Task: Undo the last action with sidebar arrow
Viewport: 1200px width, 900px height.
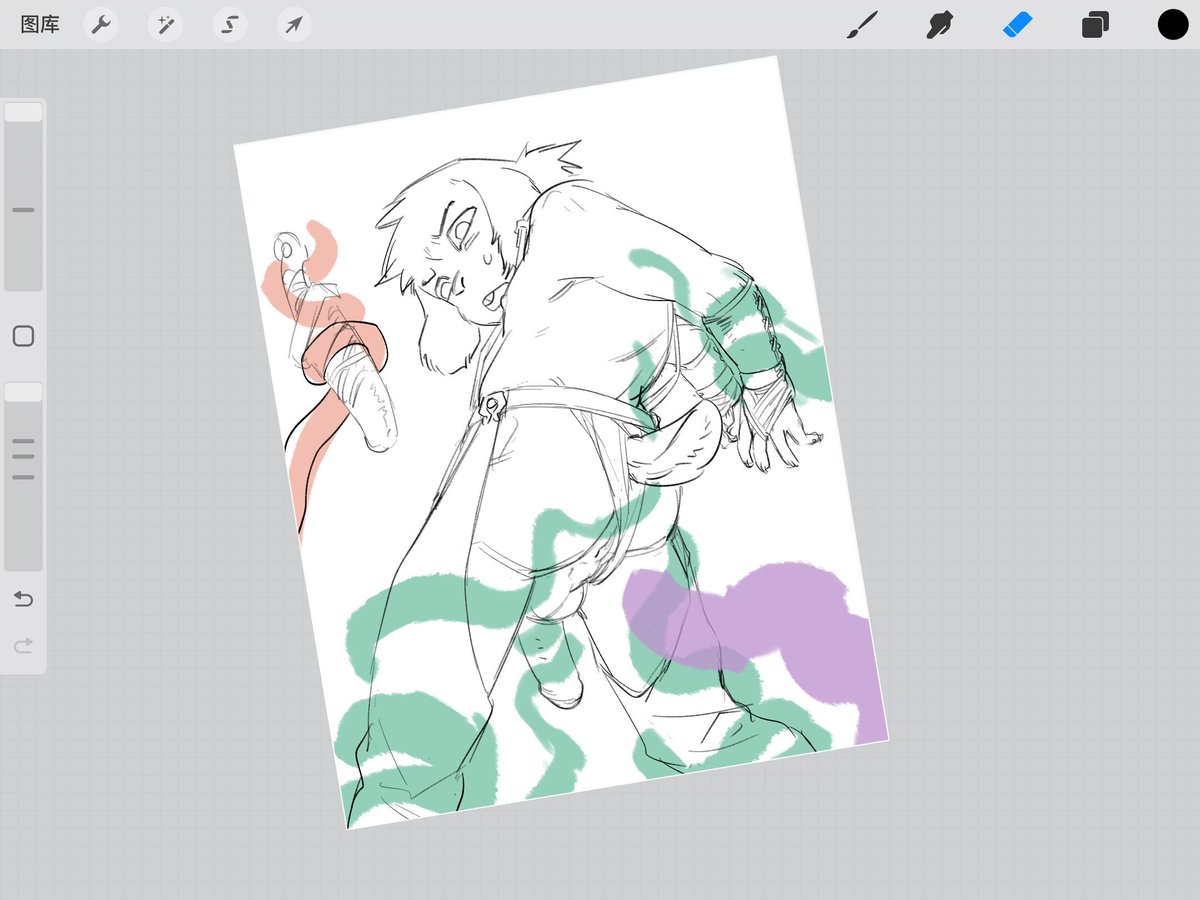Action: pos(23,599)
